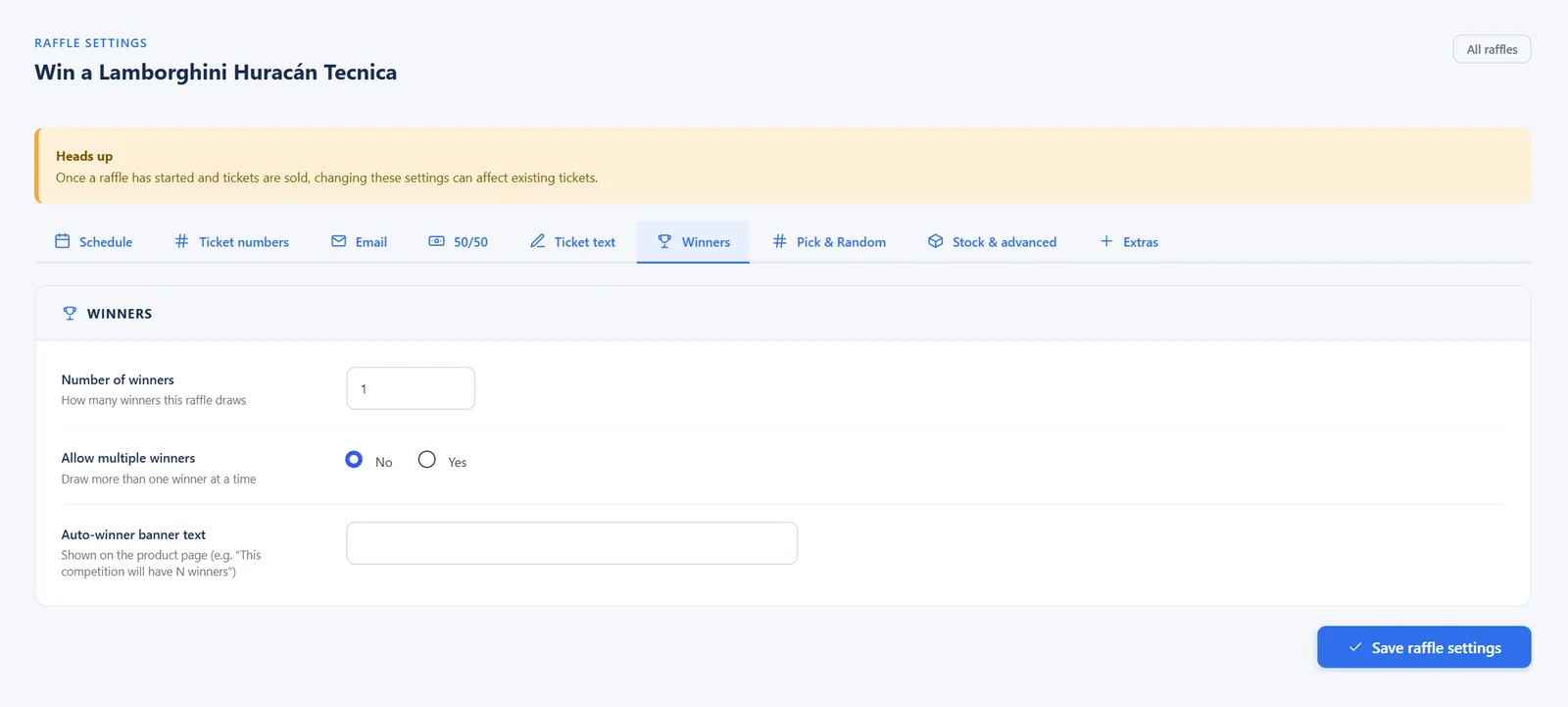
Task: Switch to the Ticket text tab
Action: coord(573,242)
